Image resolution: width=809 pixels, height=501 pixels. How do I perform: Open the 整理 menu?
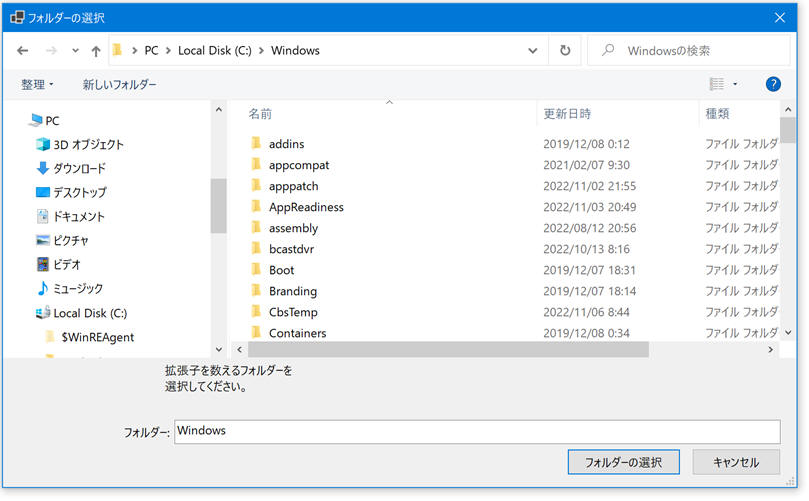(x=37, y=85)
